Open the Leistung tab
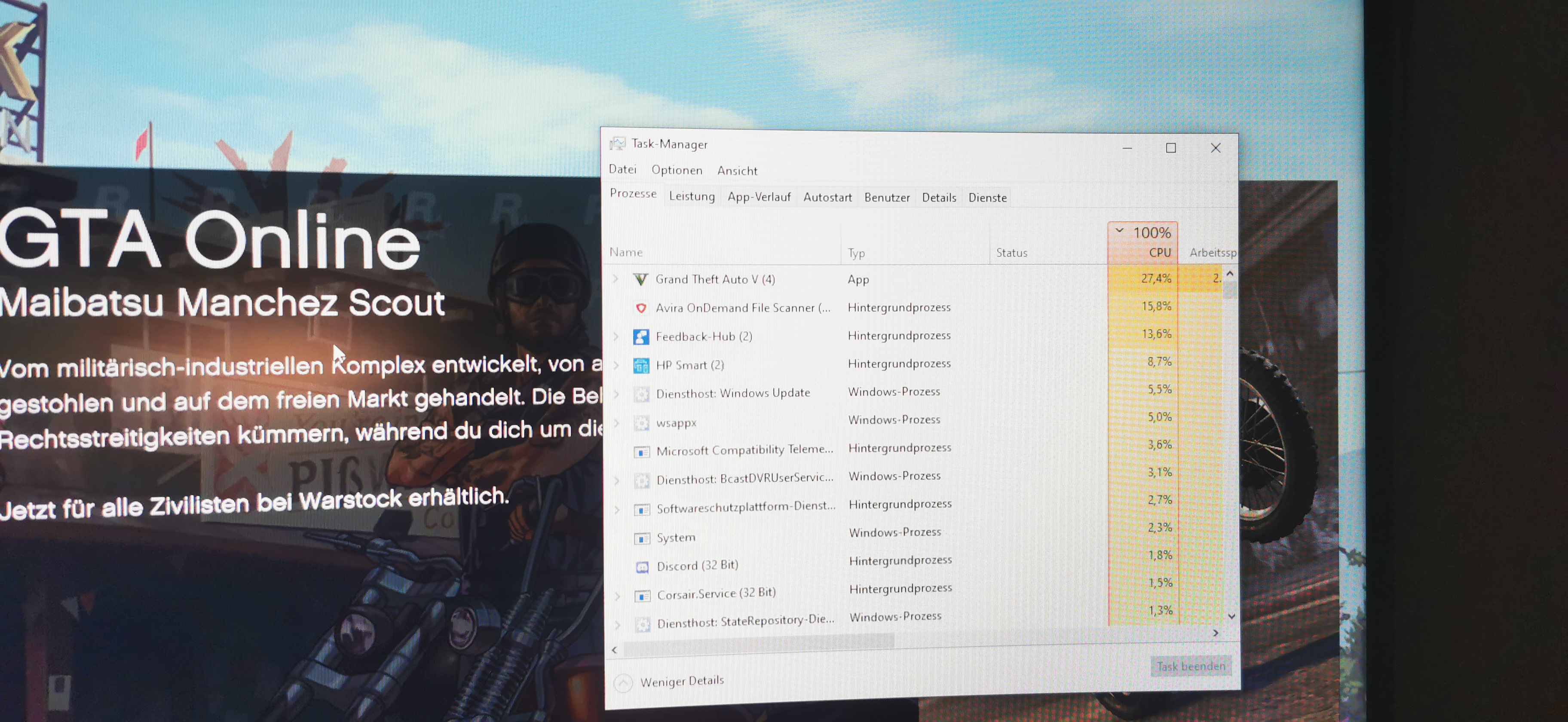 point(692,196)
